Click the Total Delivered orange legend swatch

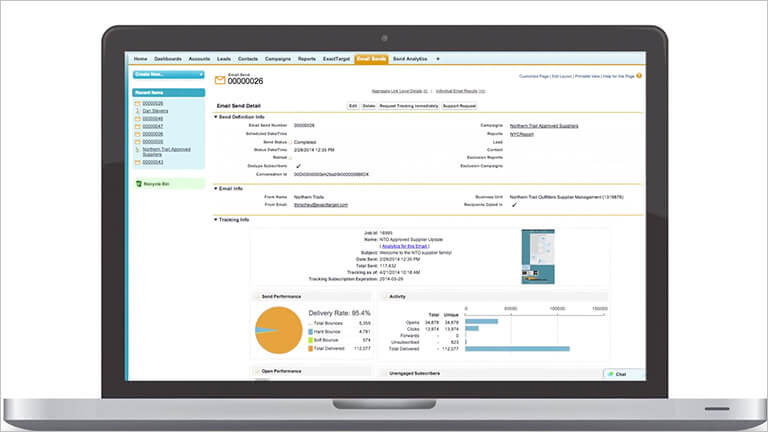[x=310, y=348]
